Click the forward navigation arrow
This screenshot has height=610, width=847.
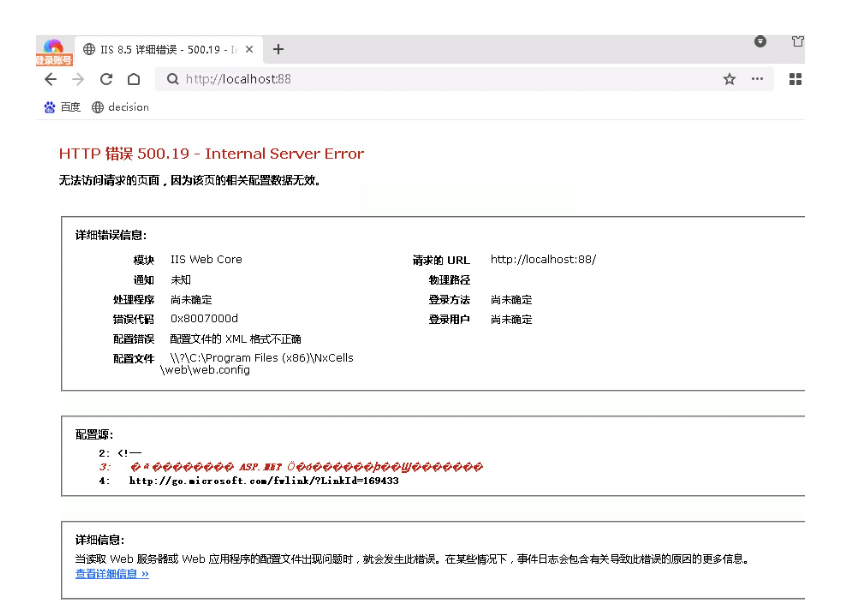click(x=79, y=80)
